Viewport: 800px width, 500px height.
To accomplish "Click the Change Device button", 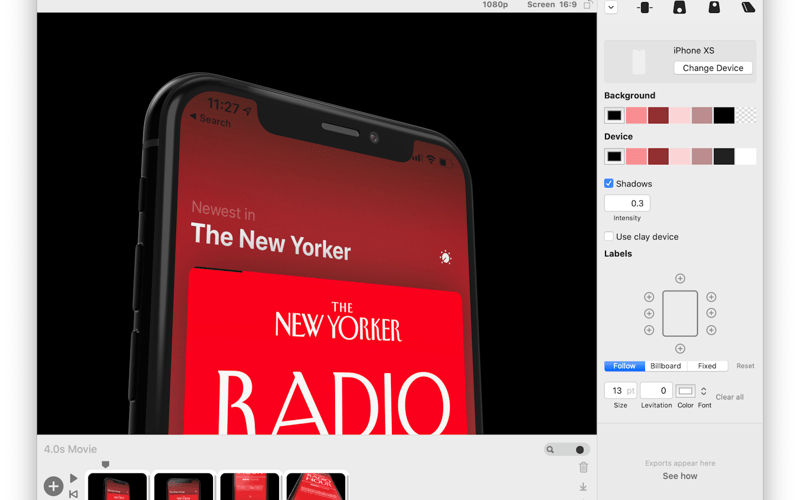I will point(713,68).
